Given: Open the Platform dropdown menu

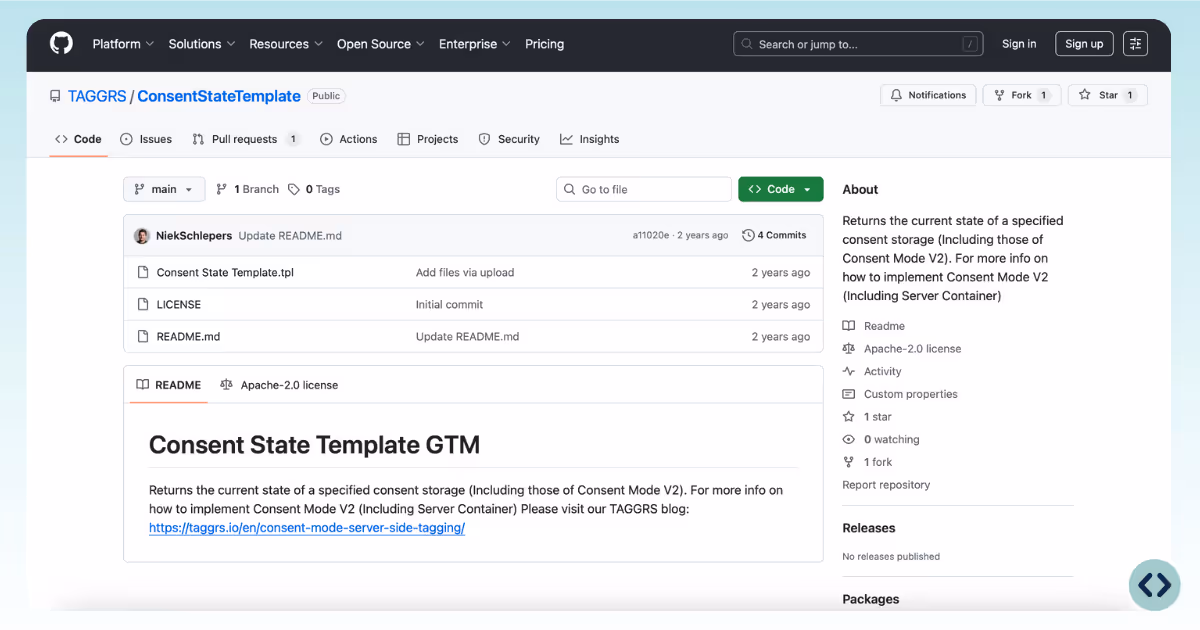Looking at the screenshot, I should pos(123,44).
